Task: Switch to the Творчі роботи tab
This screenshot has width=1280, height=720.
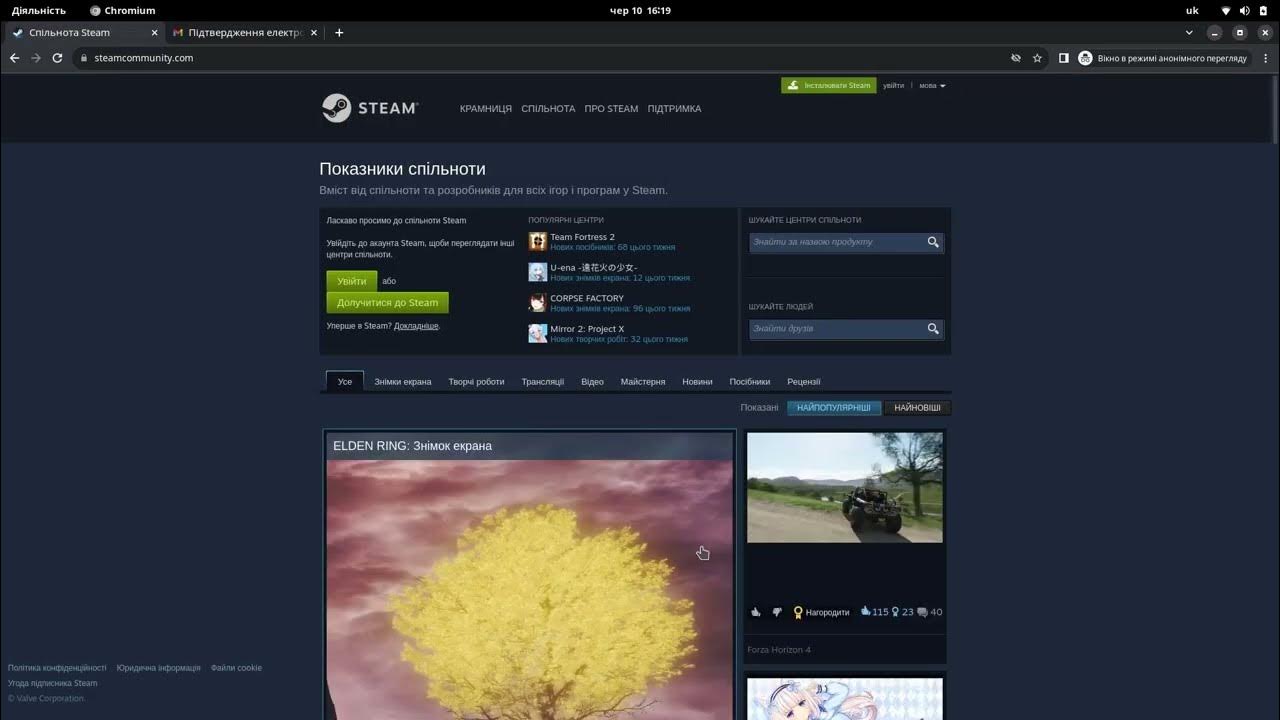Action: click(476, 382)
